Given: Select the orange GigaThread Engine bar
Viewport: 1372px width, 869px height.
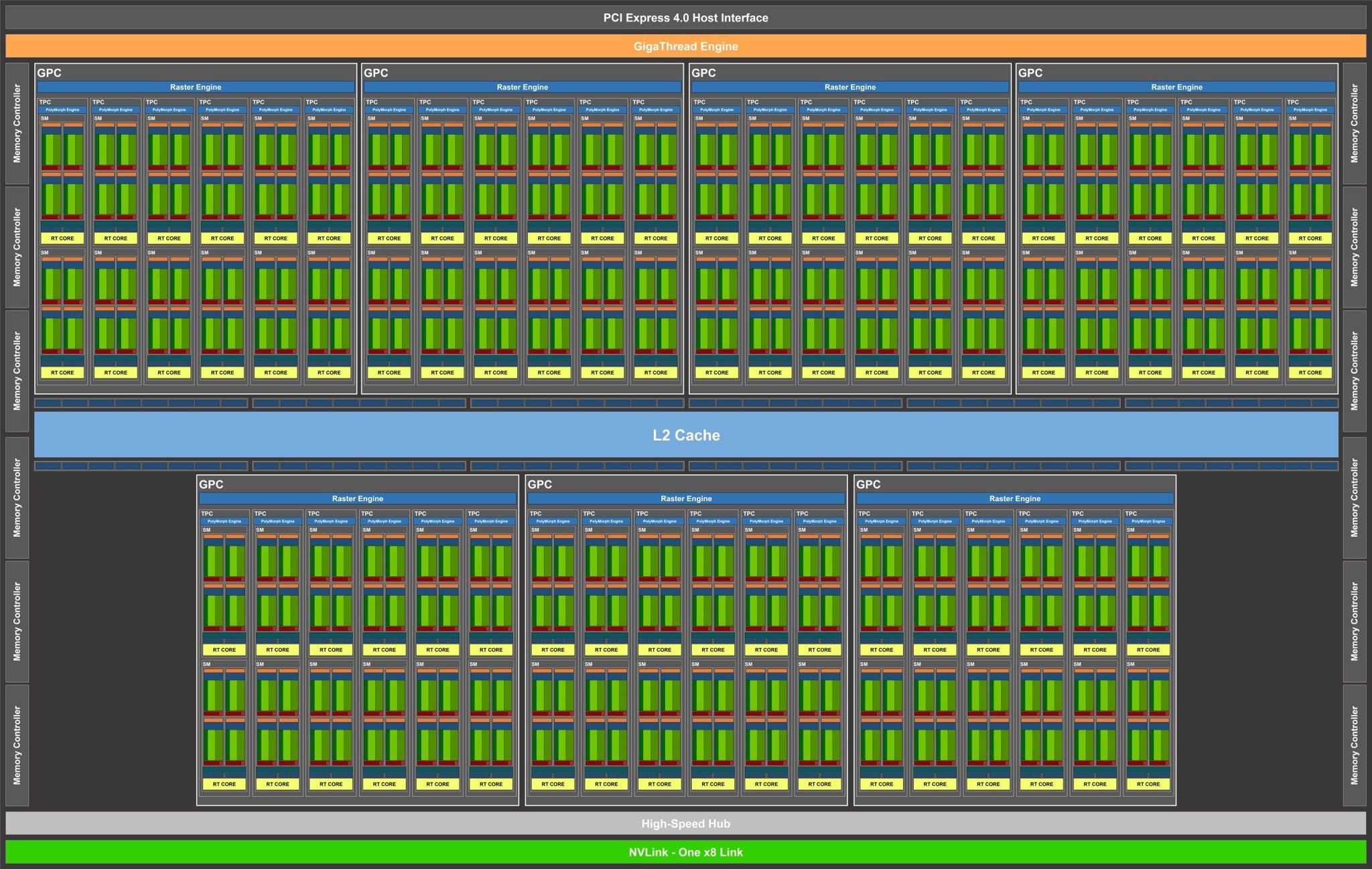Looking at the screenshot, I should pos(685,46).
